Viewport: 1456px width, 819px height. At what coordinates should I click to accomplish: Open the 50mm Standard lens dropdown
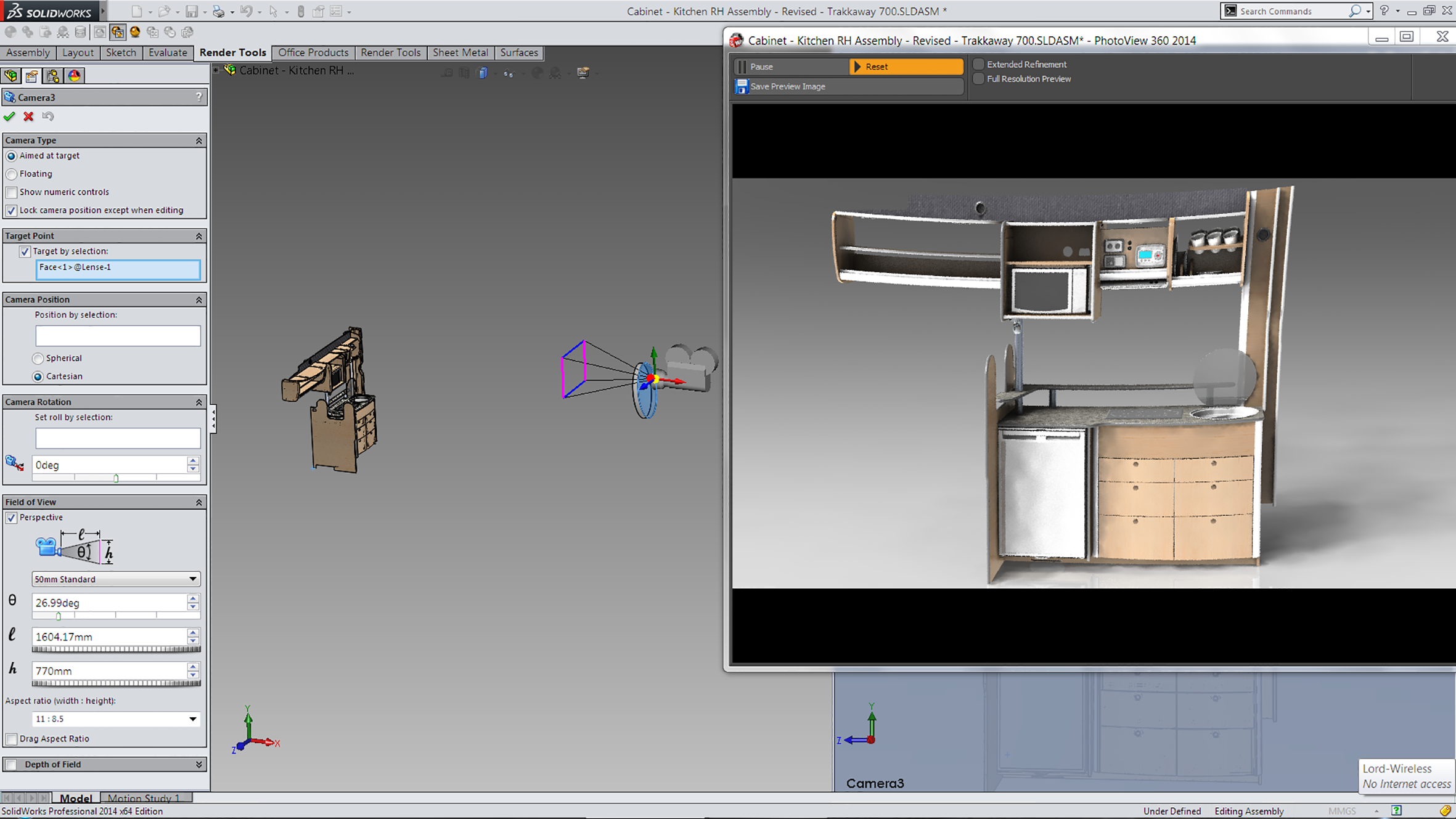[x=192, y=579]
